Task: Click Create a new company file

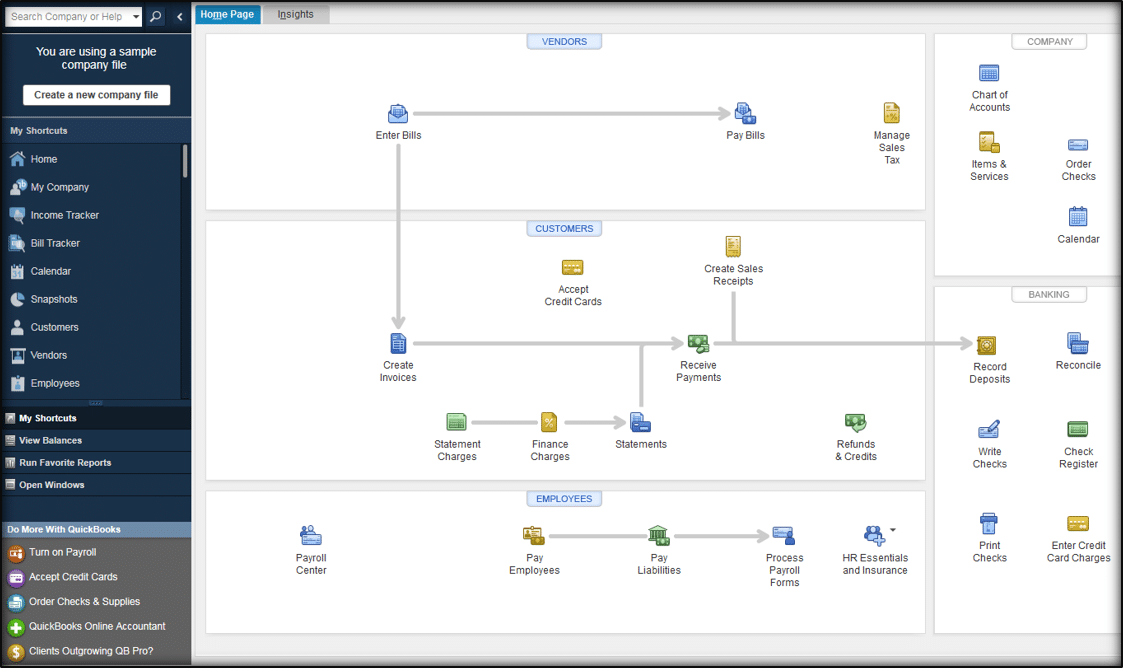Action: [96, 94]
